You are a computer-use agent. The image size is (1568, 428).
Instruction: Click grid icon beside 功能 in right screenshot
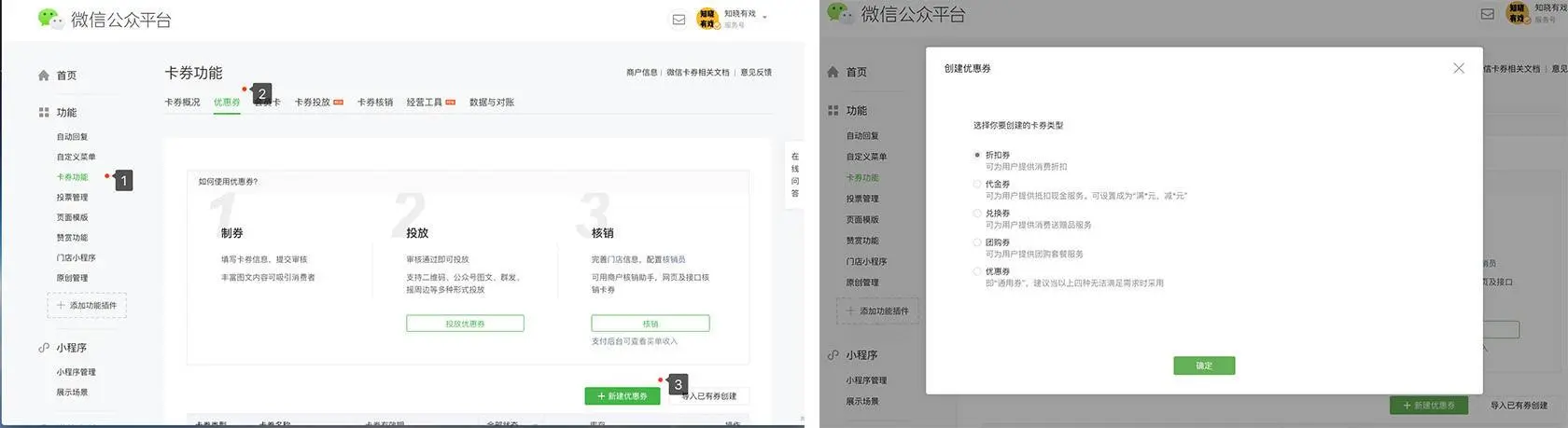pyautogui.click(x=833, y=110)
